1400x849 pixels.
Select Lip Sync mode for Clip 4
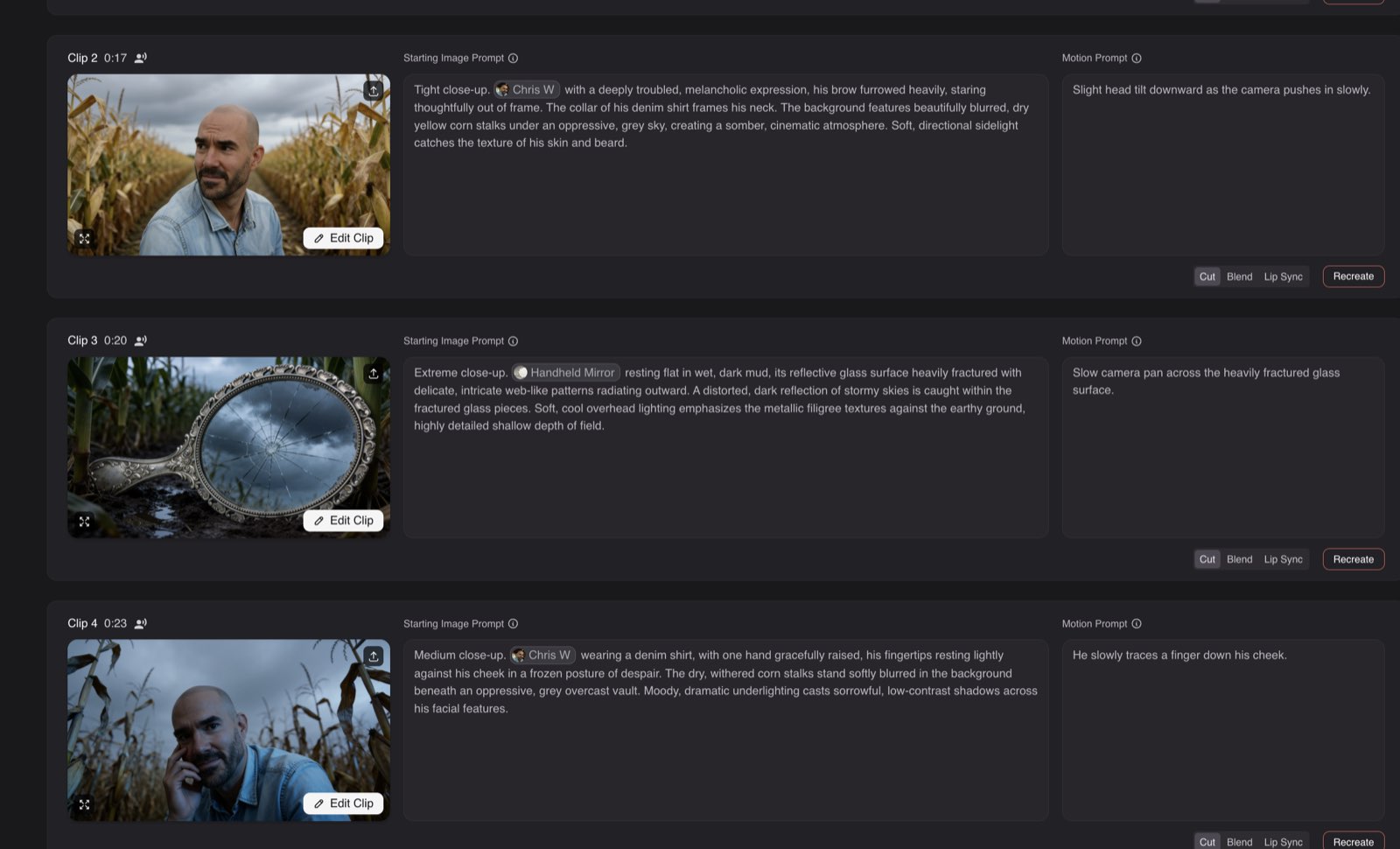coord(1283,841)
